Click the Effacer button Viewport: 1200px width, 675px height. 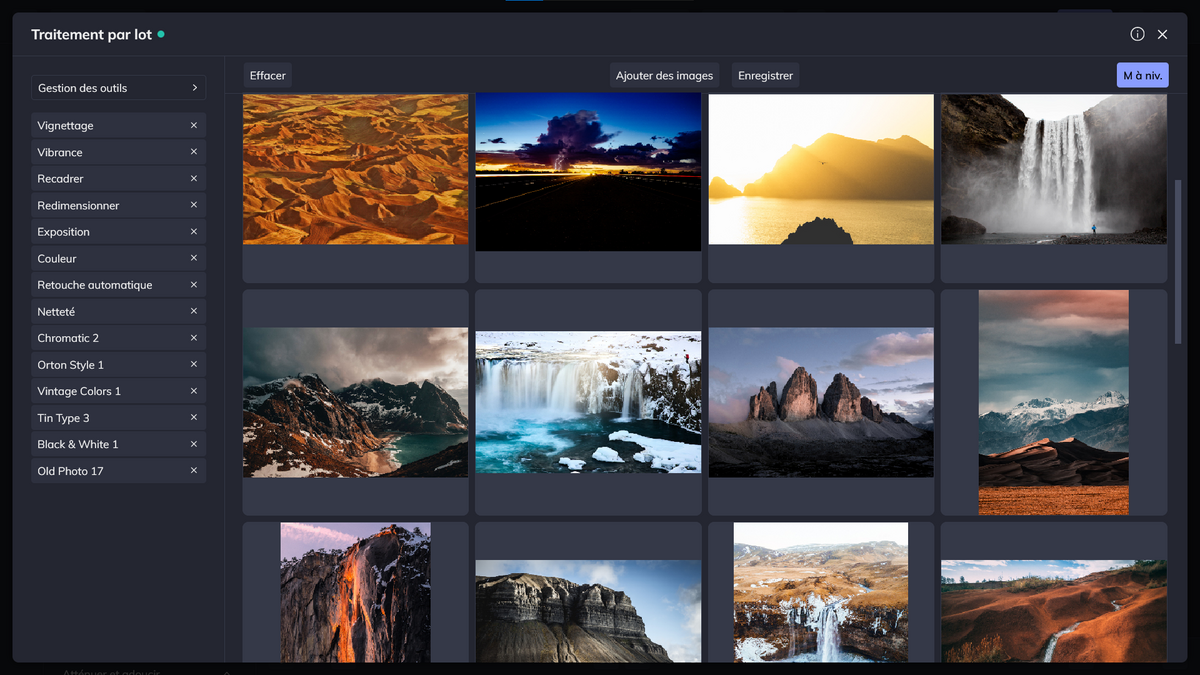point(268,75)
